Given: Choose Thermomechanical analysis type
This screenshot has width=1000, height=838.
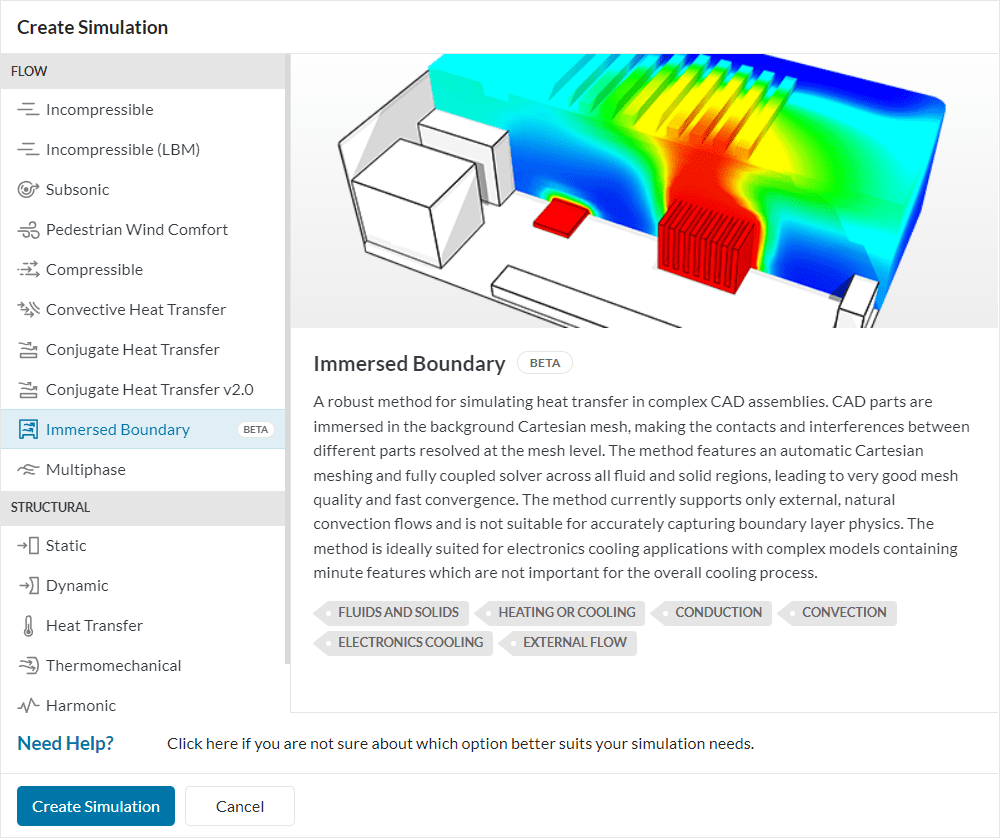Looking at the screenshot, I should (x=113, y=666).
